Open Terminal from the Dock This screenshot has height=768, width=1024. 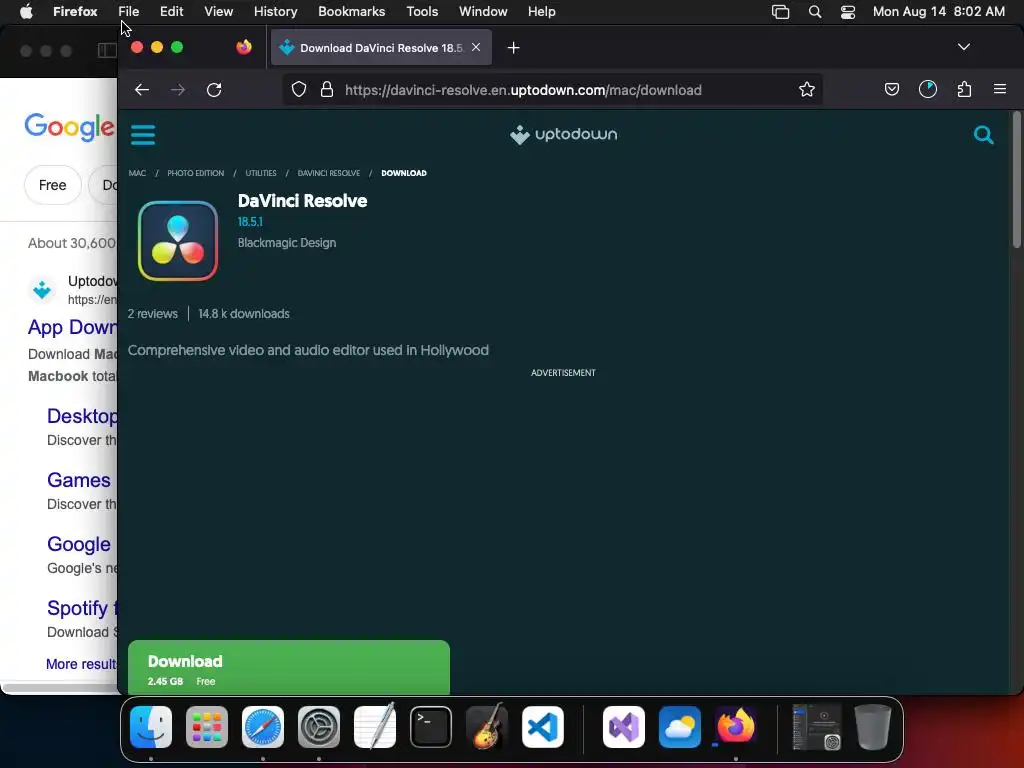(x=430, y=727)
